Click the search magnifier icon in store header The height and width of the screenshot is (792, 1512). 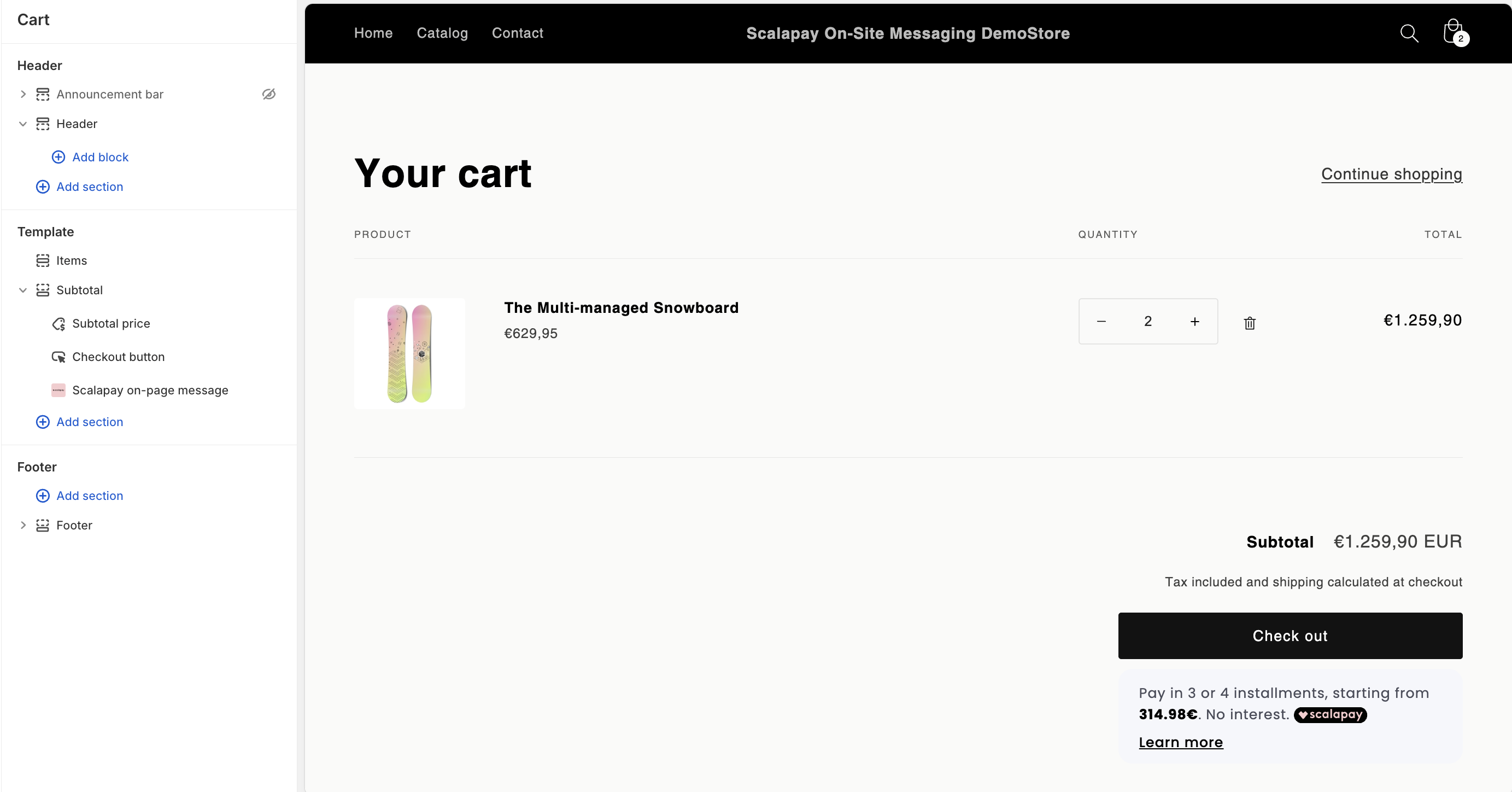(x=1409, y=33)
